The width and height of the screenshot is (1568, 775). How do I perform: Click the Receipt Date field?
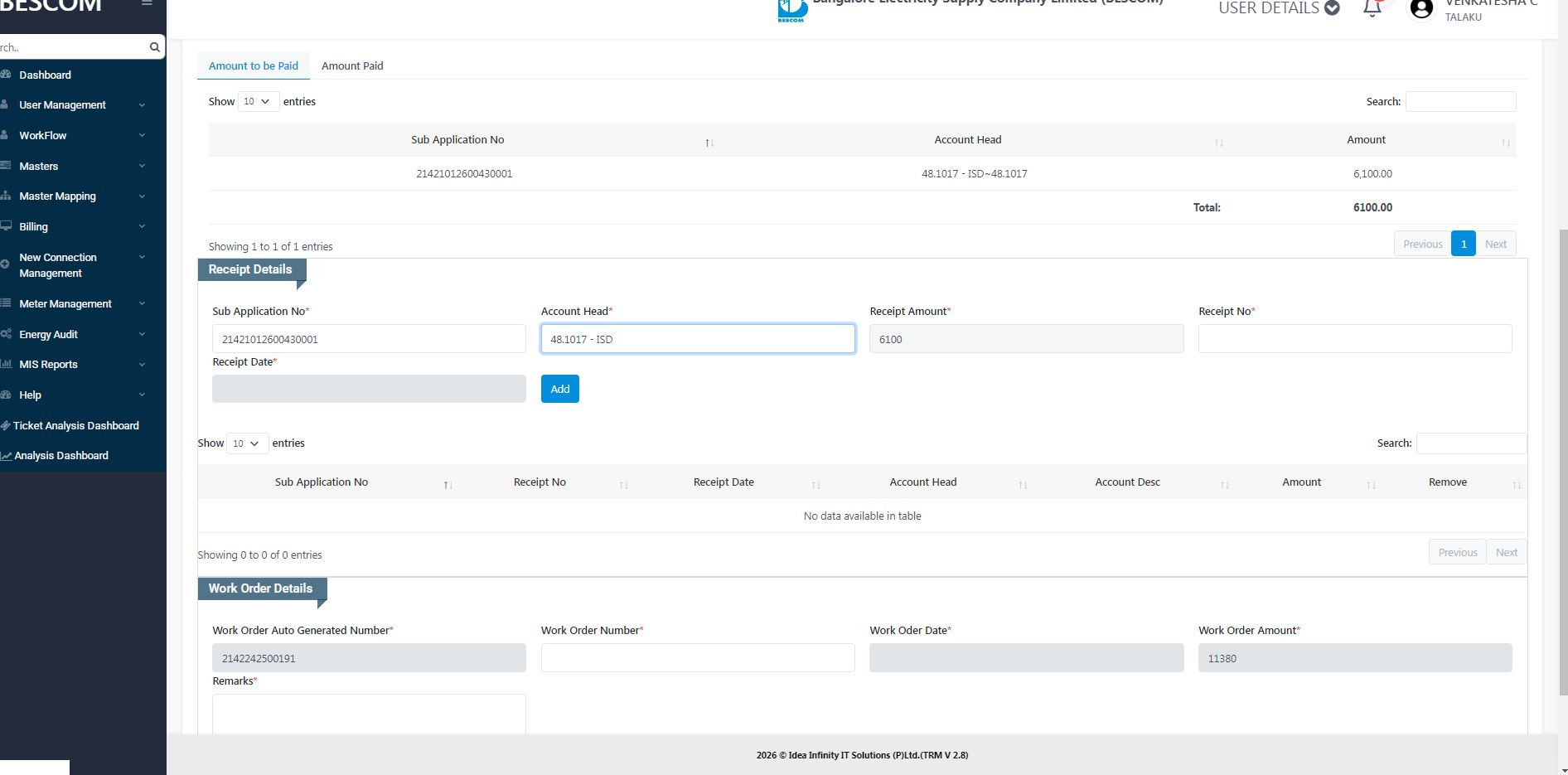tap(369, 389)
